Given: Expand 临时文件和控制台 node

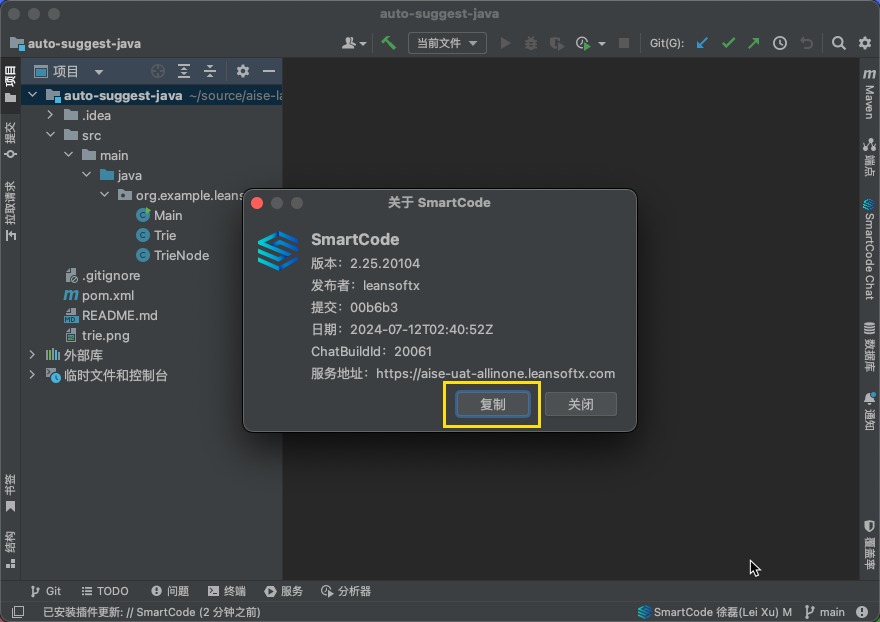Looking at the screenshot, I should coord(32,374).
